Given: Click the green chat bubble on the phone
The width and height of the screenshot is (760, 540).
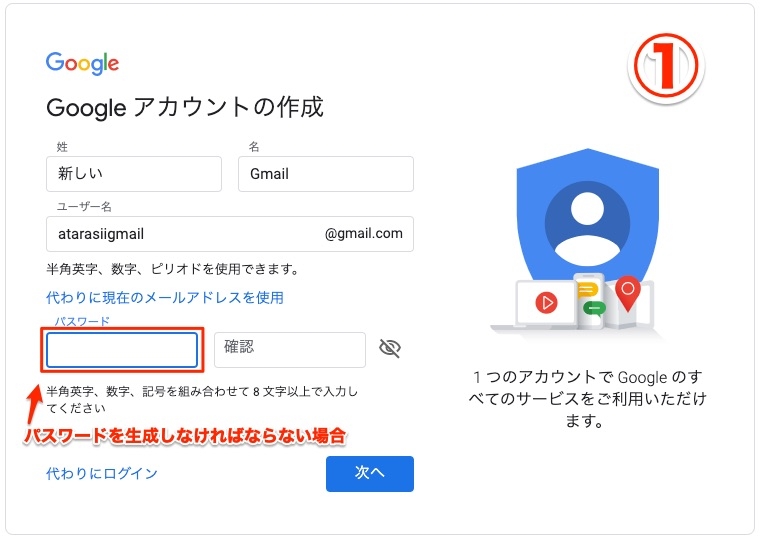Looking at the screenshot, I should click(593, 308).
